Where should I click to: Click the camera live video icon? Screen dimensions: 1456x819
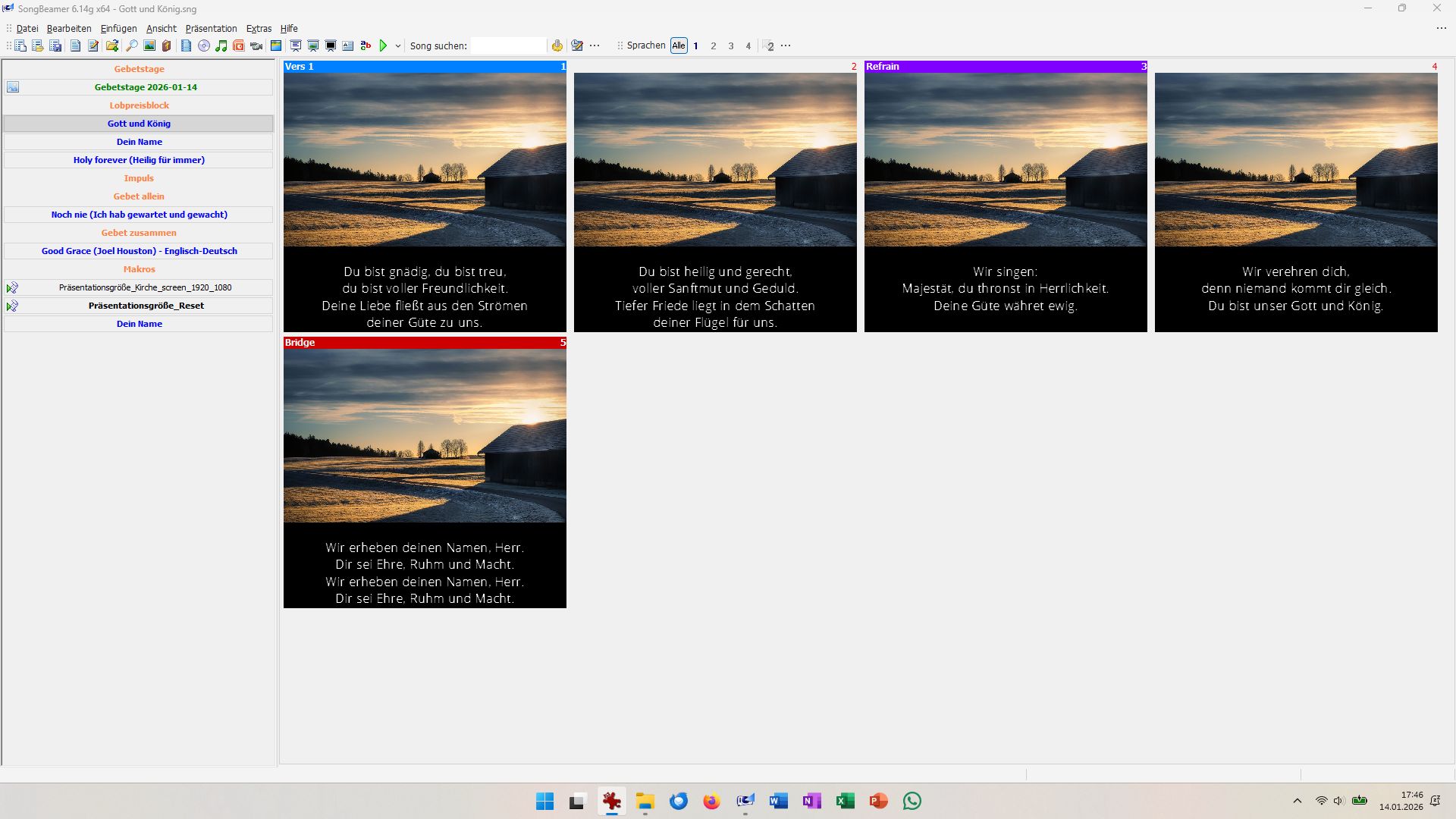(256, 46)
